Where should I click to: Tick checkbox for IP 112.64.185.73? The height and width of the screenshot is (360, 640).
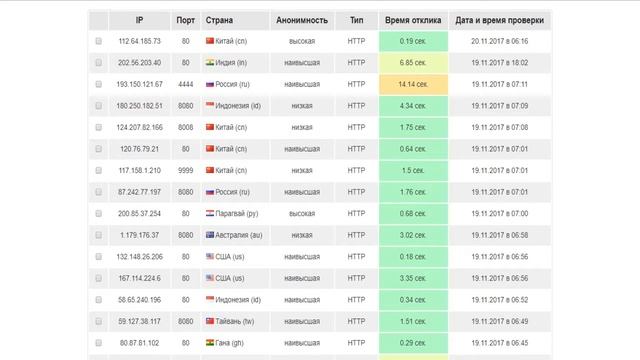98,41
